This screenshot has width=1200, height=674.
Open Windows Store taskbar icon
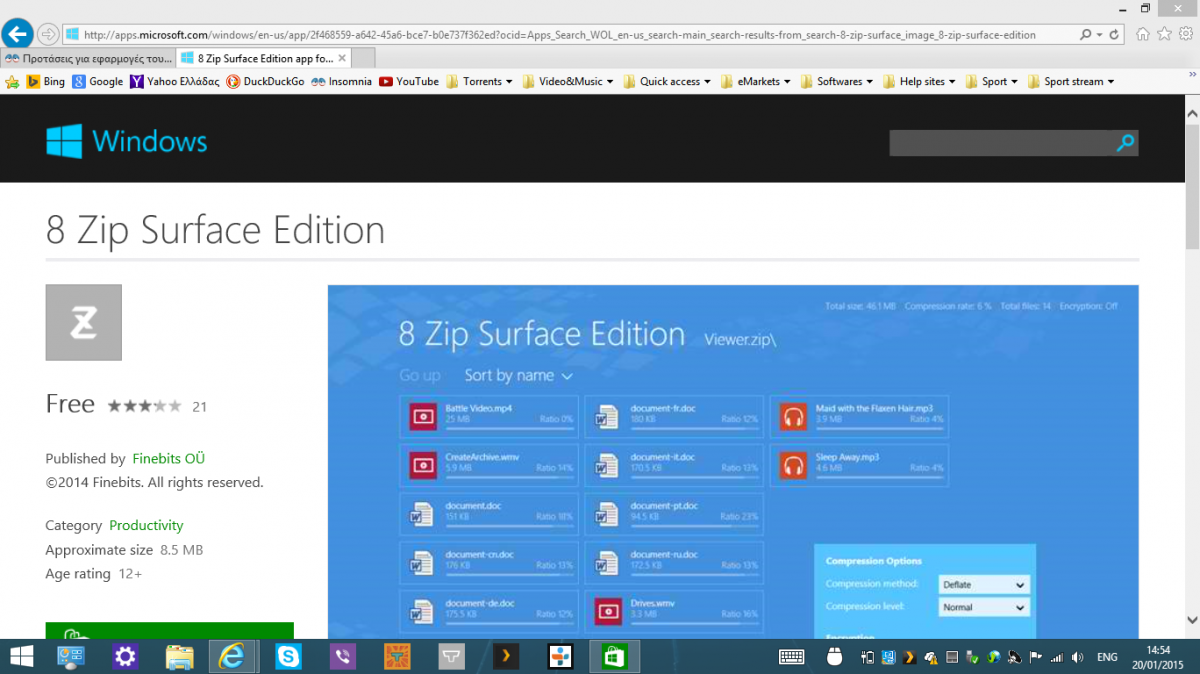coord(613,657)
